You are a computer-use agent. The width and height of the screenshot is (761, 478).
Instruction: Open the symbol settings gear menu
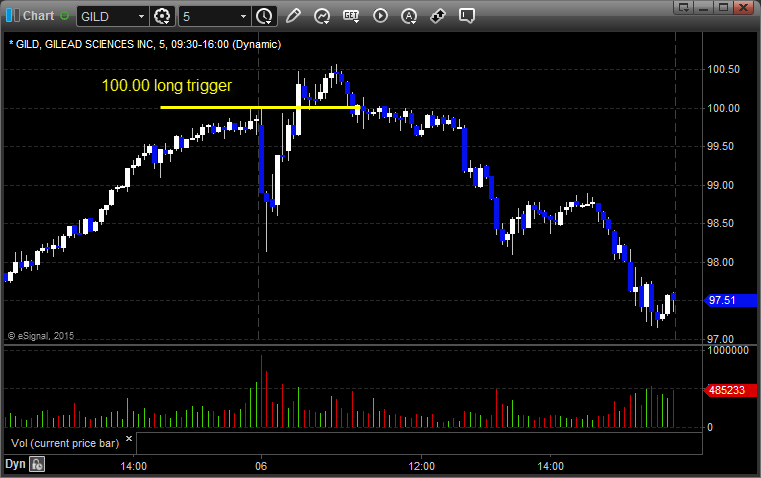[x=162, y=16]
